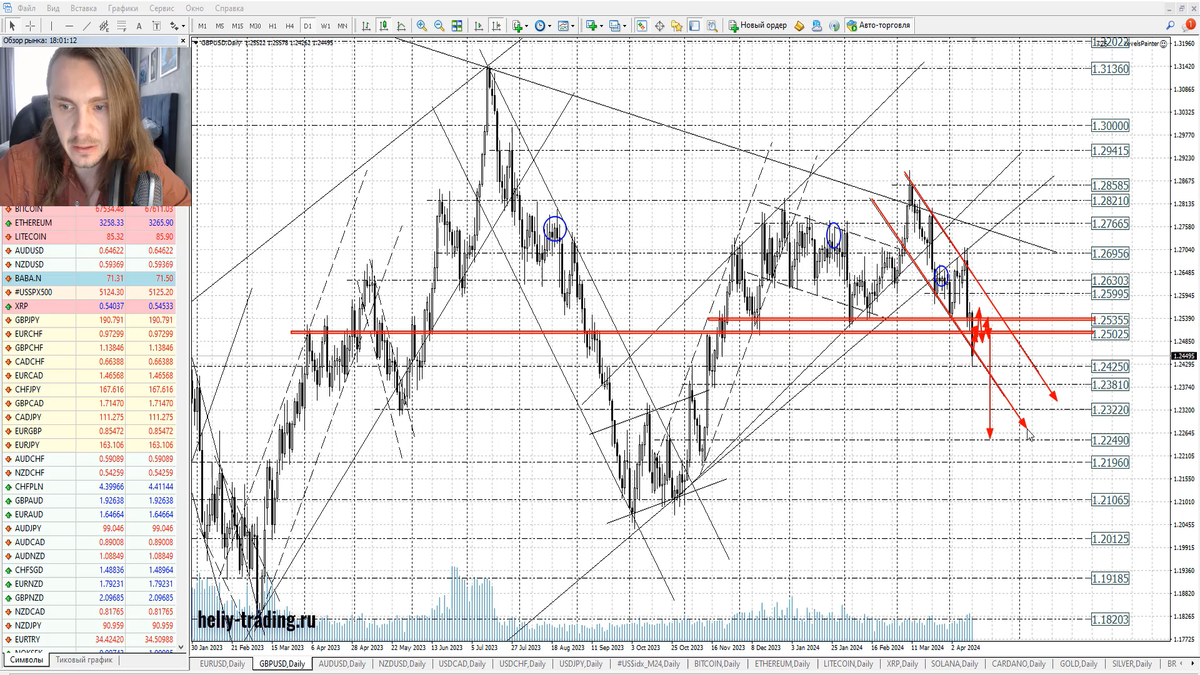Switch to H1 timeframe
The height and width of the screenshot is (675, 1200).
coord(272,25)
